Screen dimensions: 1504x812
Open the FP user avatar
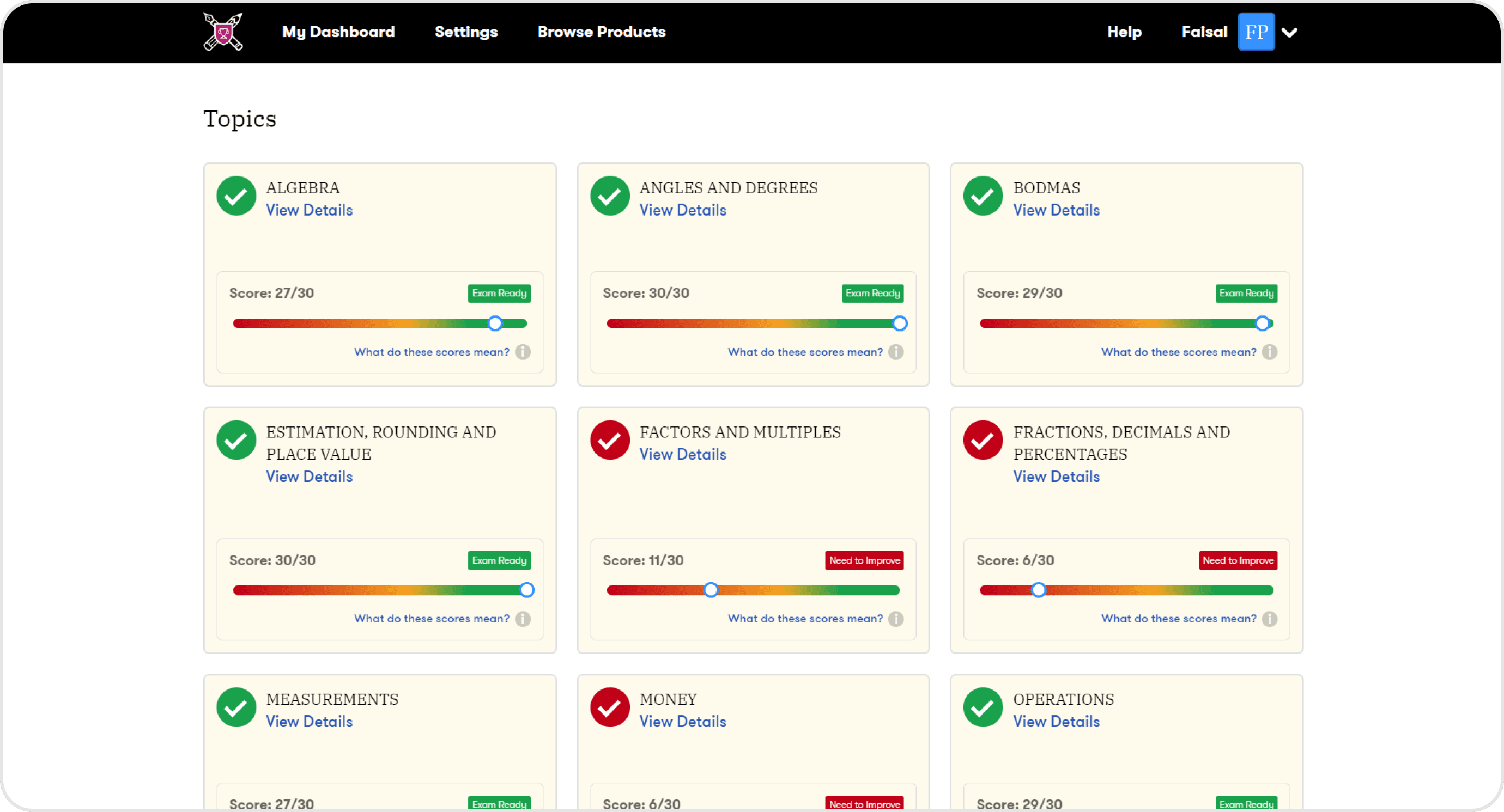[1256, 32]
